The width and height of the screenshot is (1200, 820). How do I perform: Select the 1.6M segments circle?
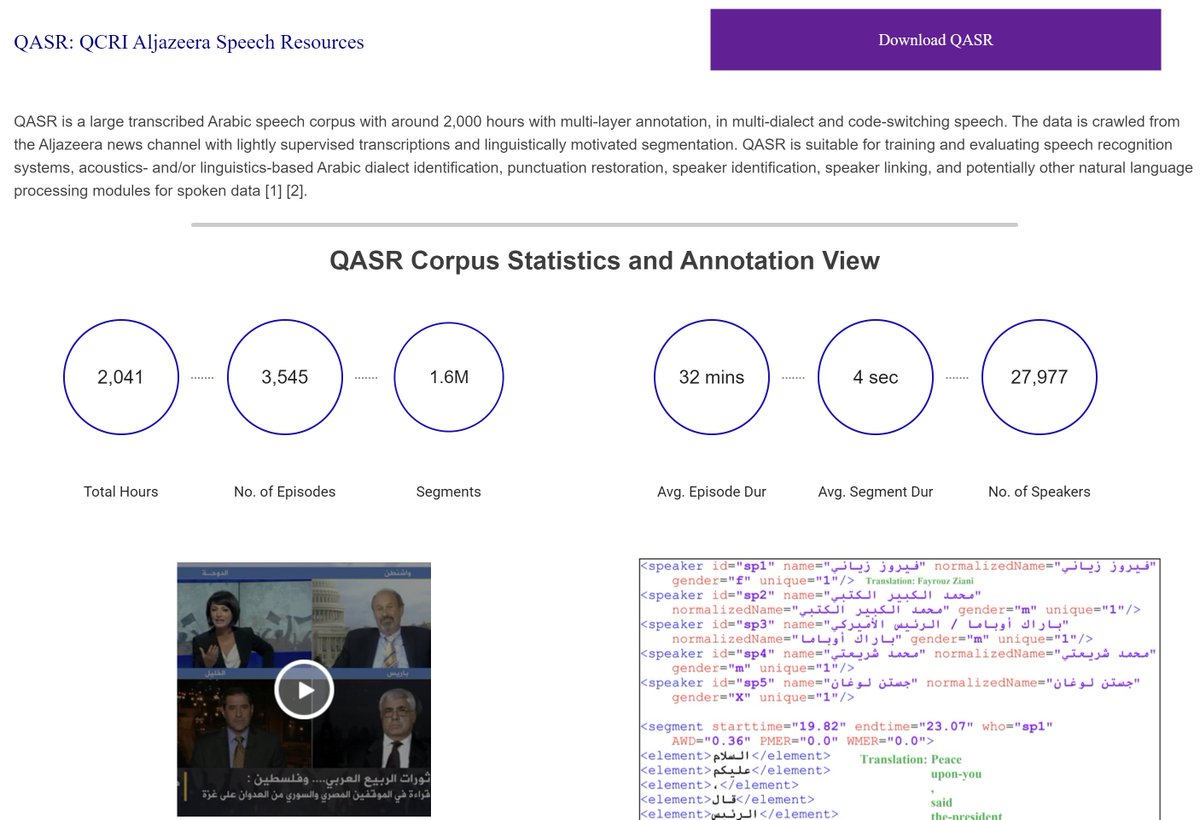[x=449, y=377]
